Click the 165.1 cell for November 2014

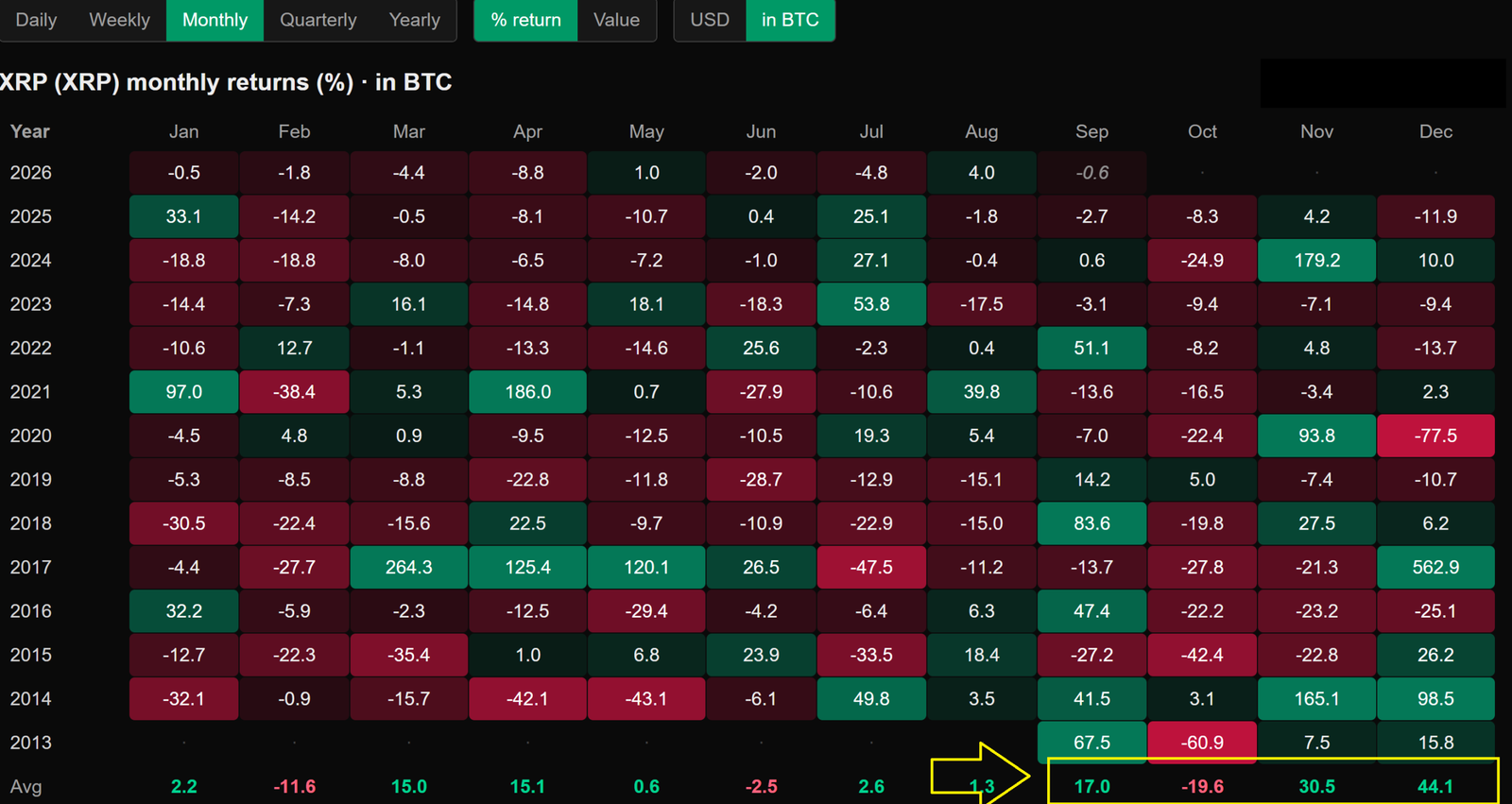1316,698
